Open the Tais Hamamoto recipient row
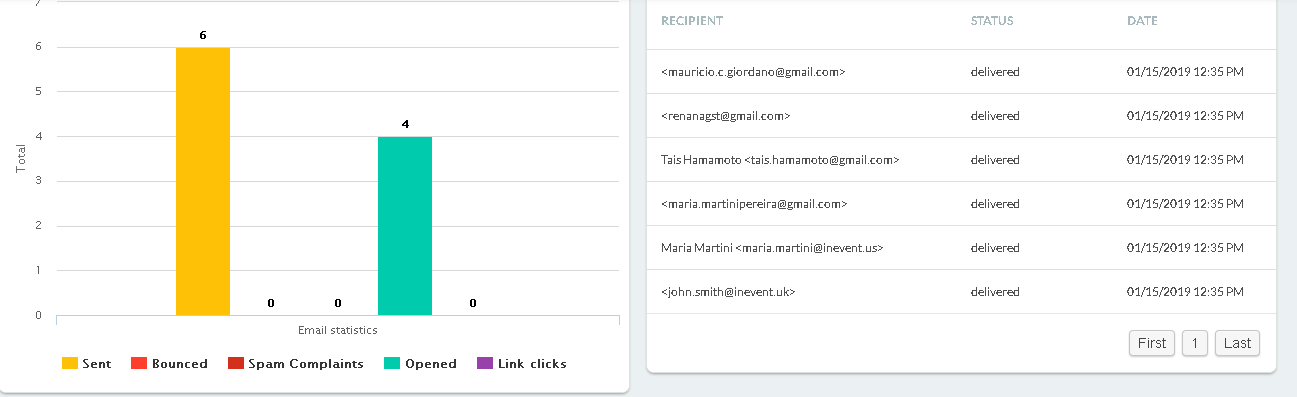Screen dimensions: 1297x397 click(961, 160)
